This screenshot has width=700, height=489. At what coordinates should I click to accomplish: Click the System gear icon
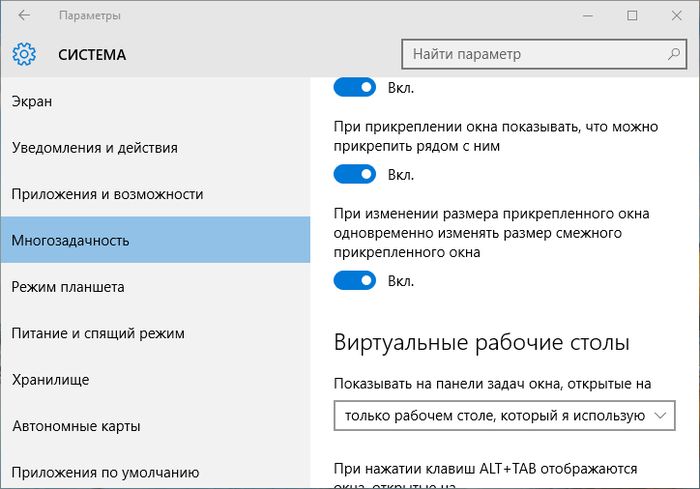tap(24, 54)
